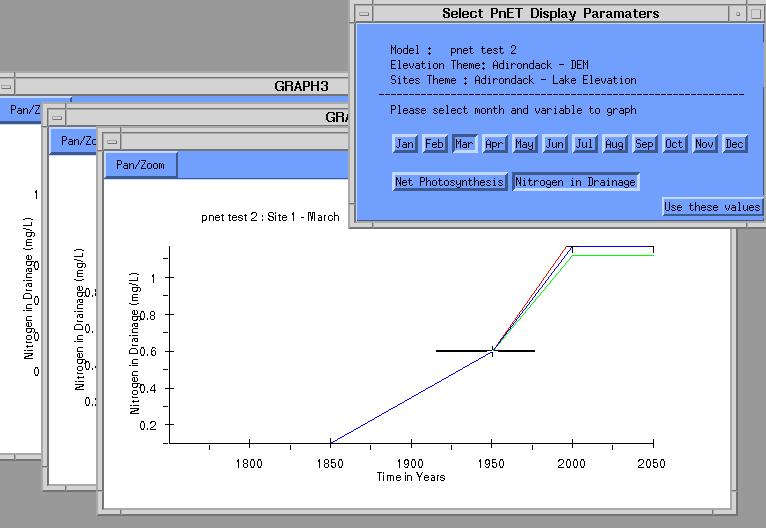Select the Jun month button
The height and width of the screenshot is (528, 766).
tap(554, 144)
